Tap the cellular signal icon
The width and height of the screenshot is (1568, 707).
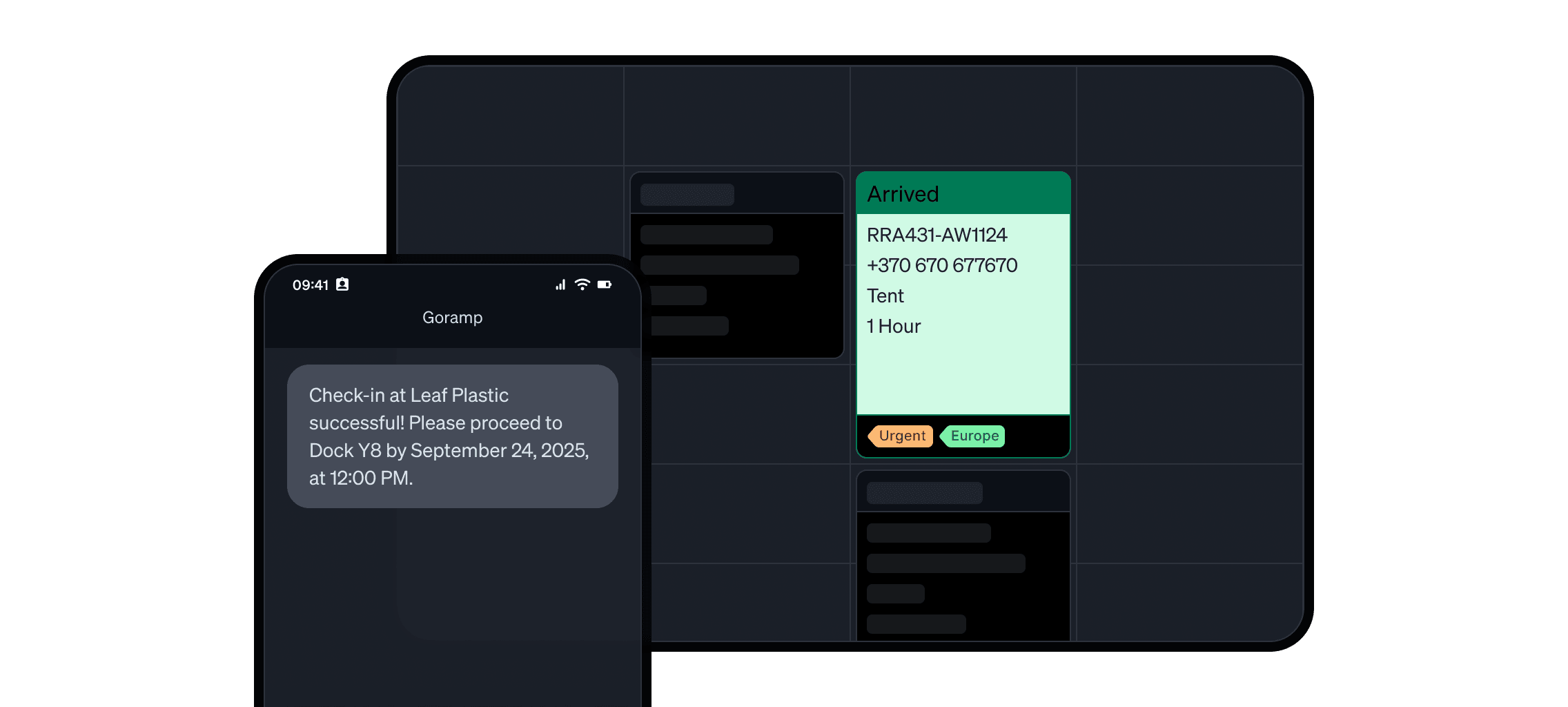560,284
